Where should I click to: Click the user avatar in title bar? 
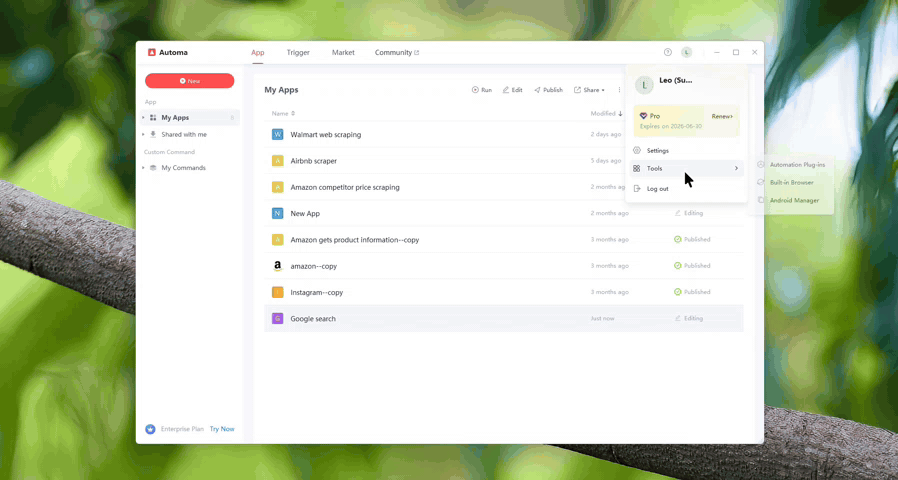pos(687,52)
